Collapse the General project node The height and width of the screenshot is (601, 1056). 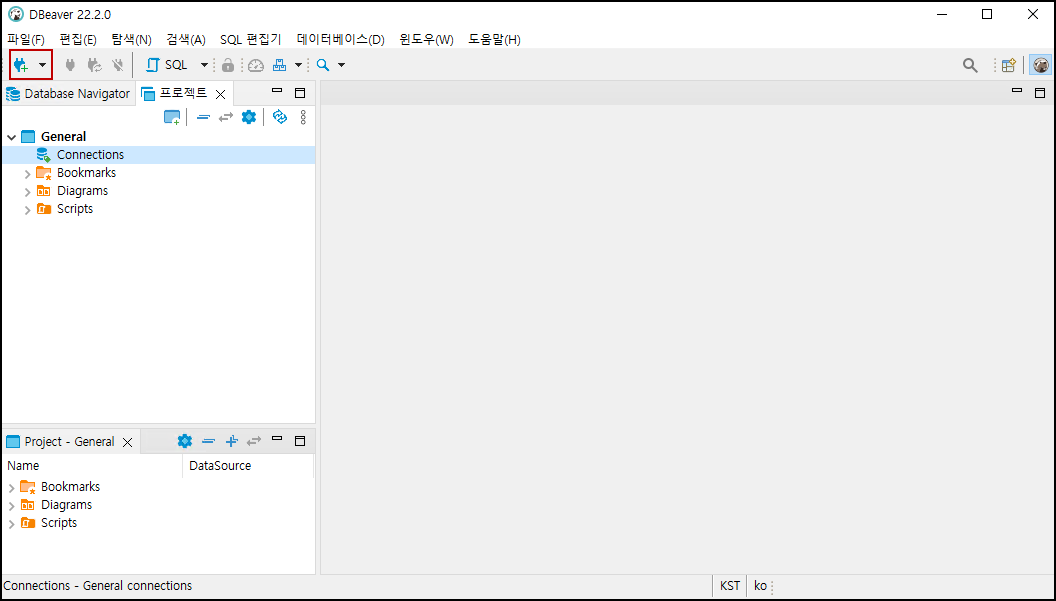coord(11,137)
